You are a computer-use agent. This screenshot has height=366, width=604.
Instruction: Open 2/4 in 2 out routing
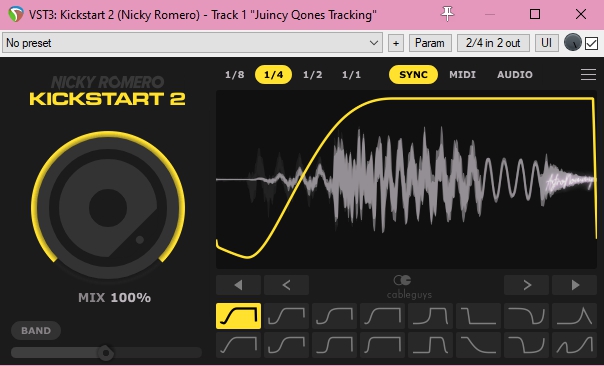pos(493,43)
